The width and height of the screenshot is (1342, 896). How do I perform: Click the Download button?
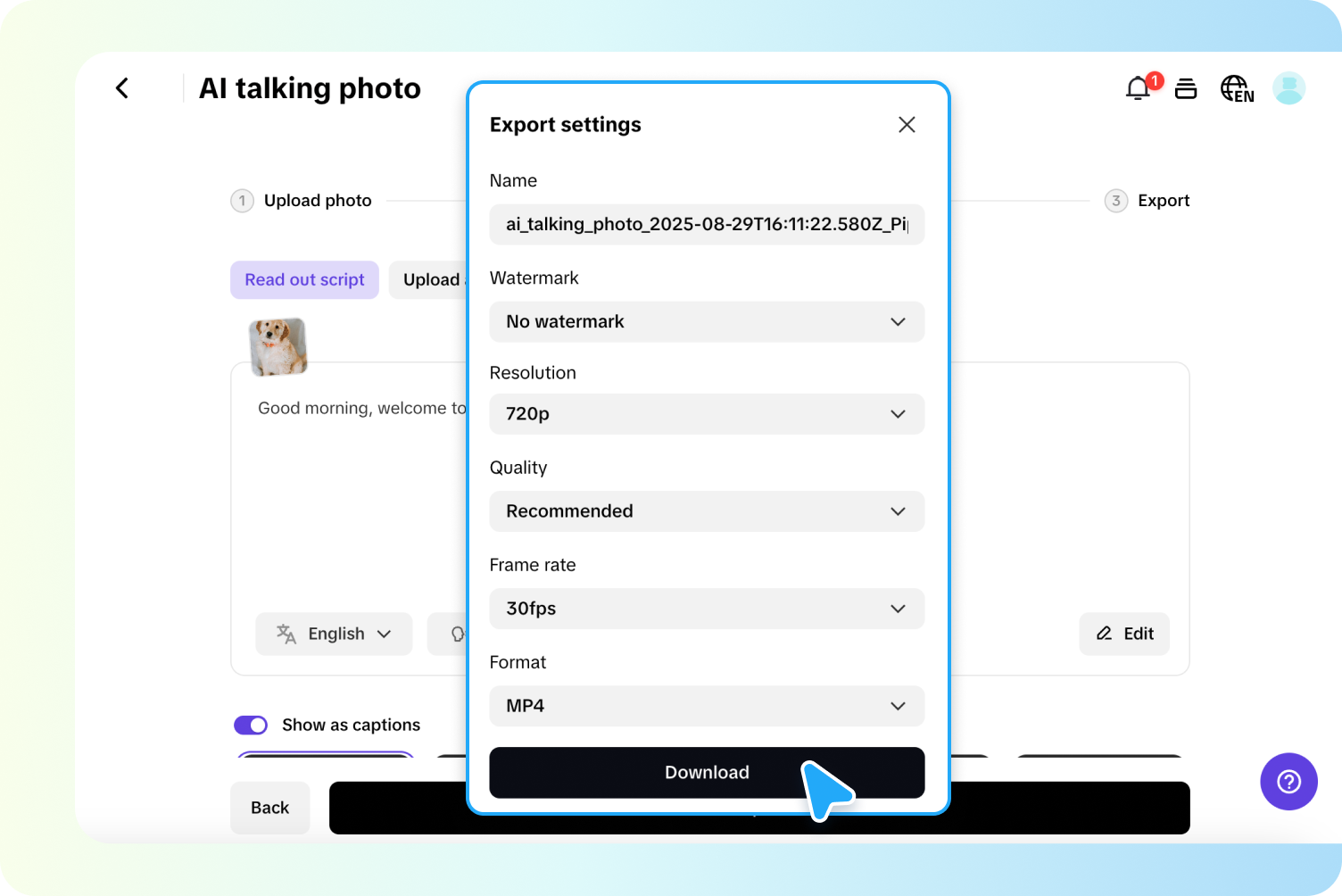(707, 772)
